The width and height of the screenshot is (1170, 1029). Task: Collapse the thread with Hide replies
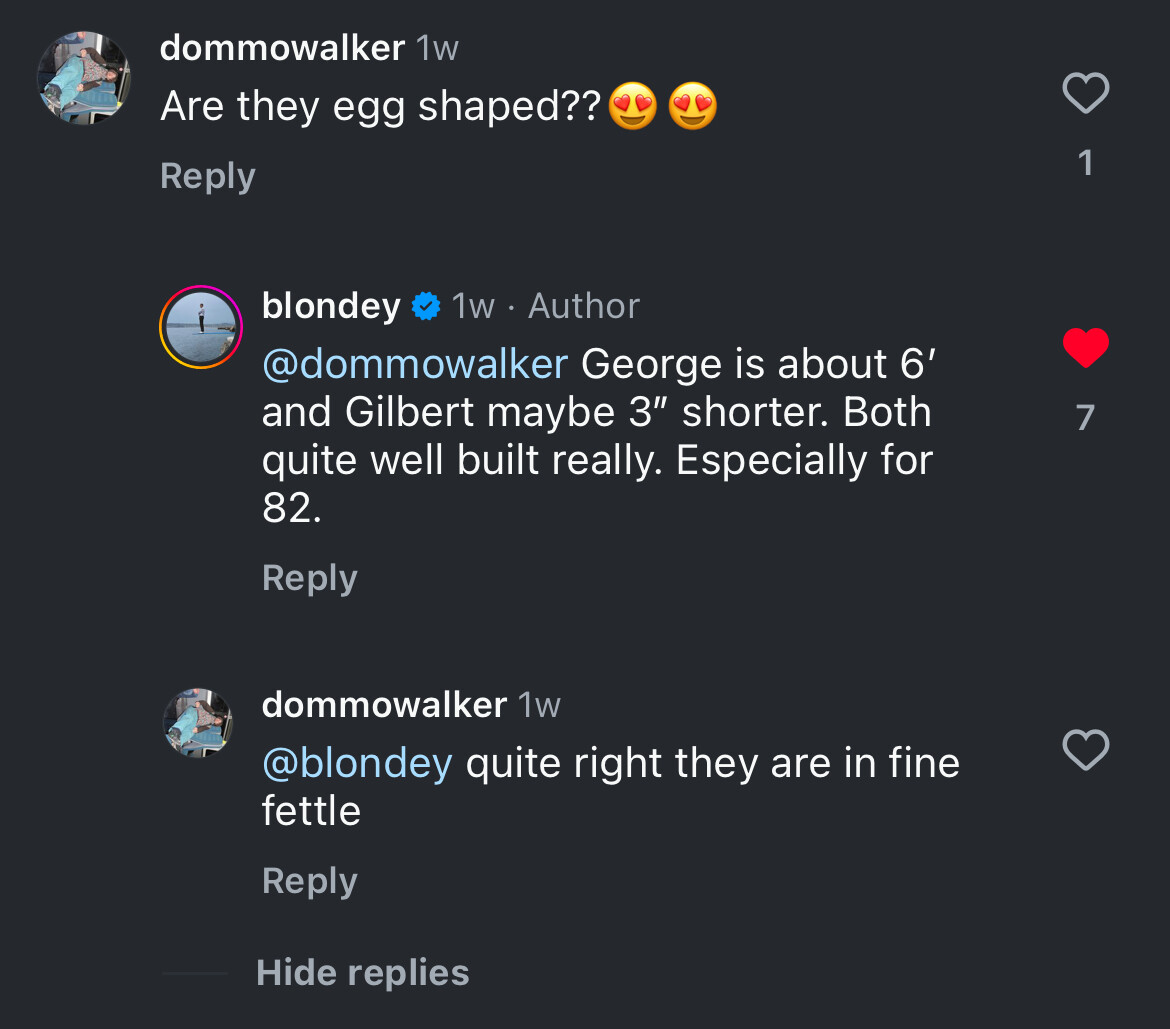coord(362,973)
